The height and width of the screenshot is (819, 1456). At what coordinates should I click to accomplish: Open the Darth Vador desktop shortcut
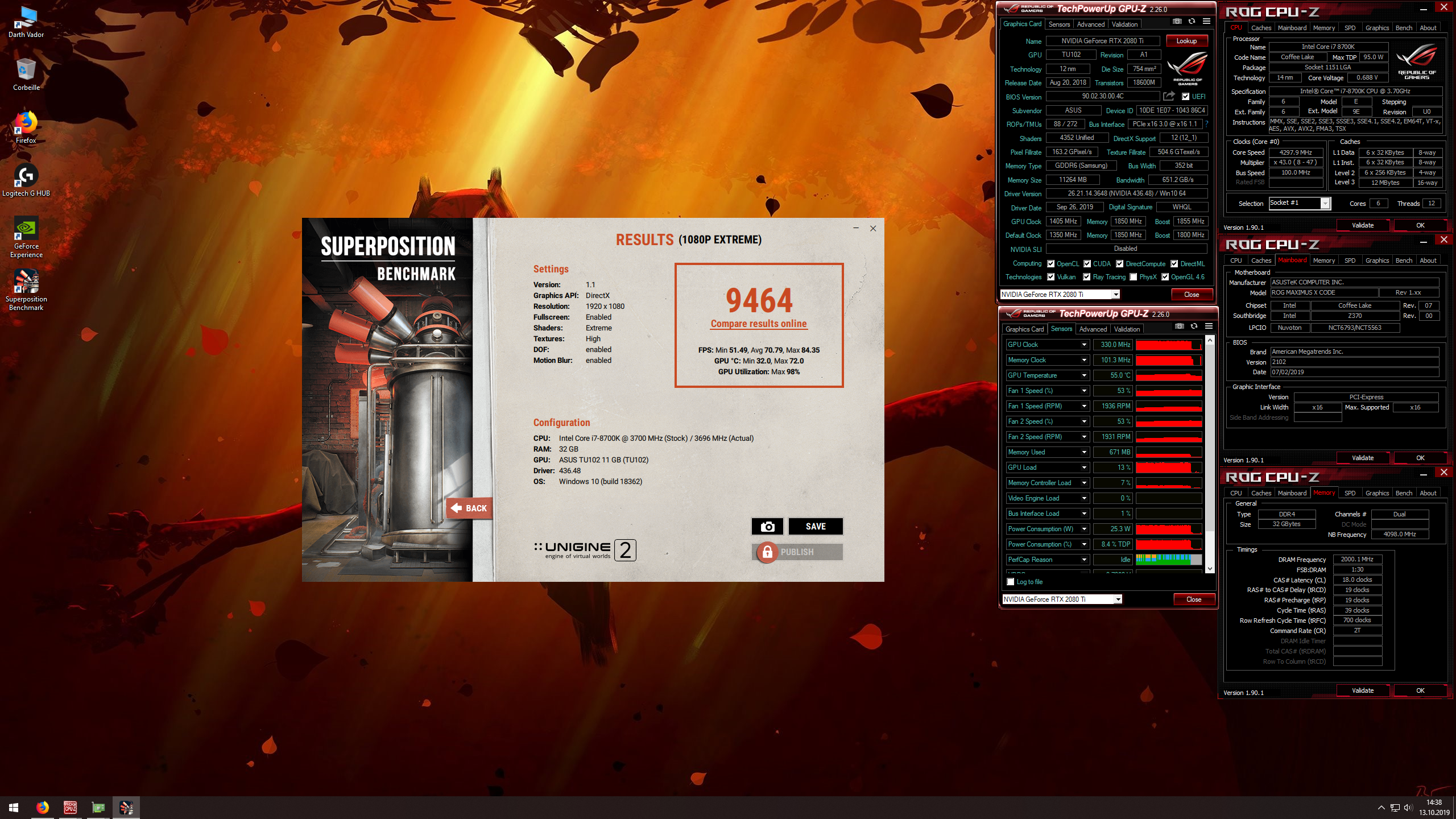click(x=26, y=22)
